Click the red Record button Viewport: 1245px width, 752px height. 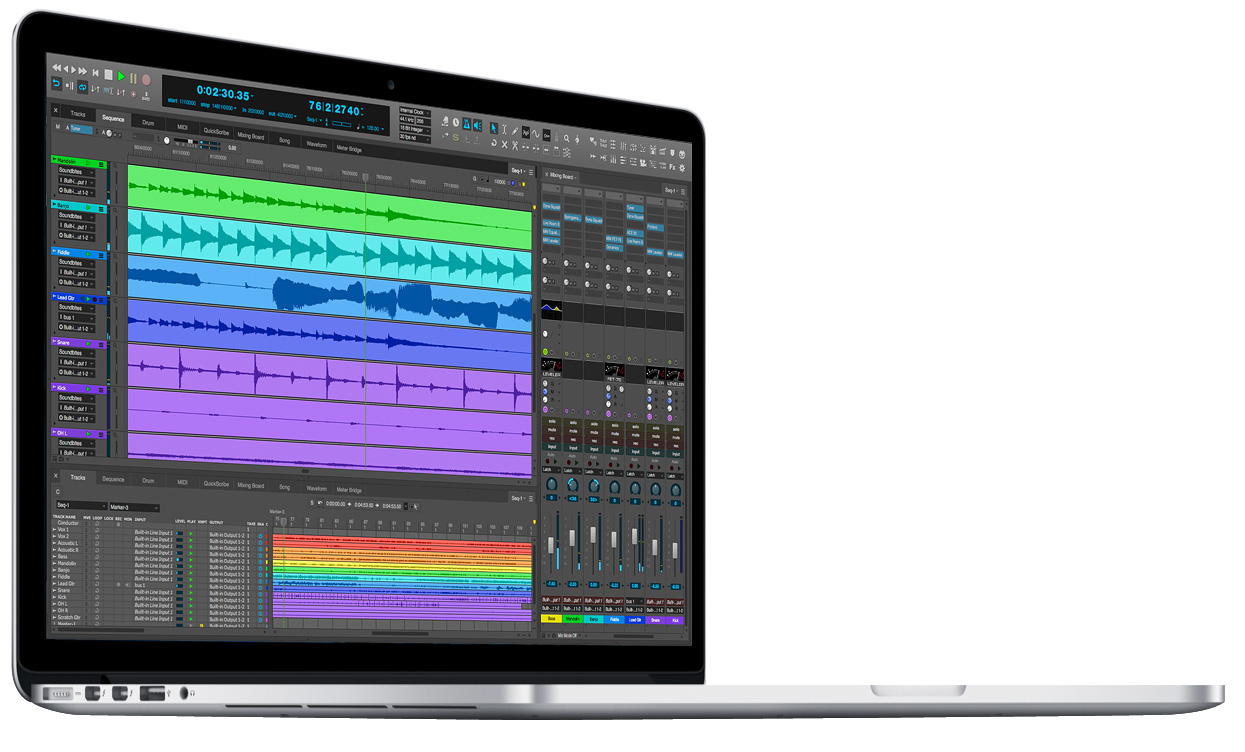pos(146,78)
